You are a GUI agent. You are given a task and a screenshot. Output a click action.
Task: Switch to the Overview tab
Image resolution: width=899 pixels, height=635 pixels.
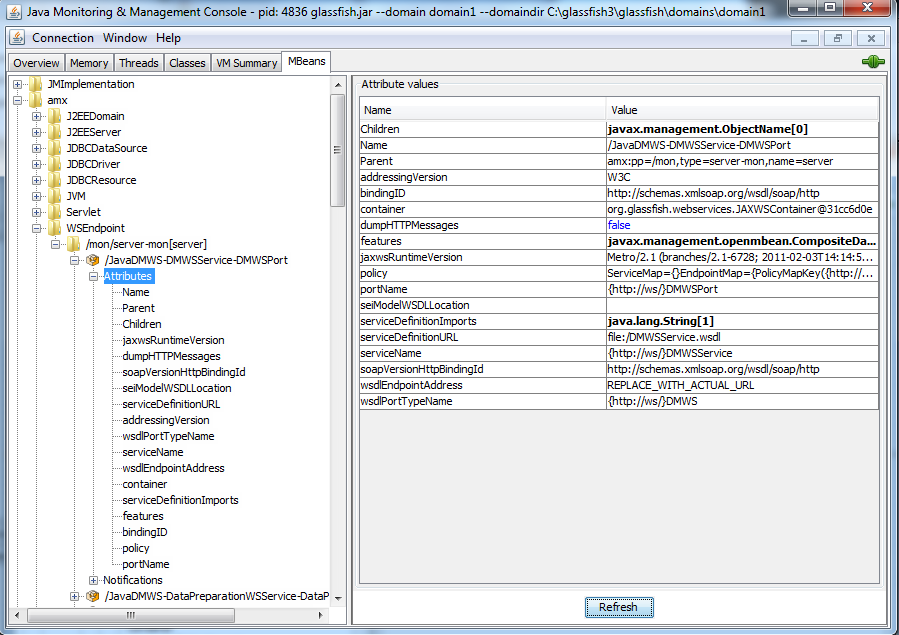36,63
